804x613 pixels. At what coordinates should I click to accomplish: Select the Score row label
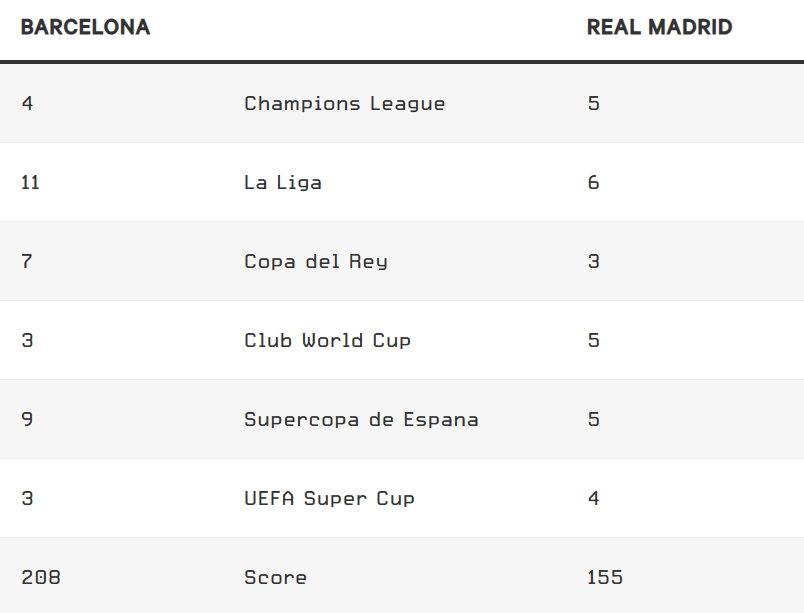coord(275,577)
